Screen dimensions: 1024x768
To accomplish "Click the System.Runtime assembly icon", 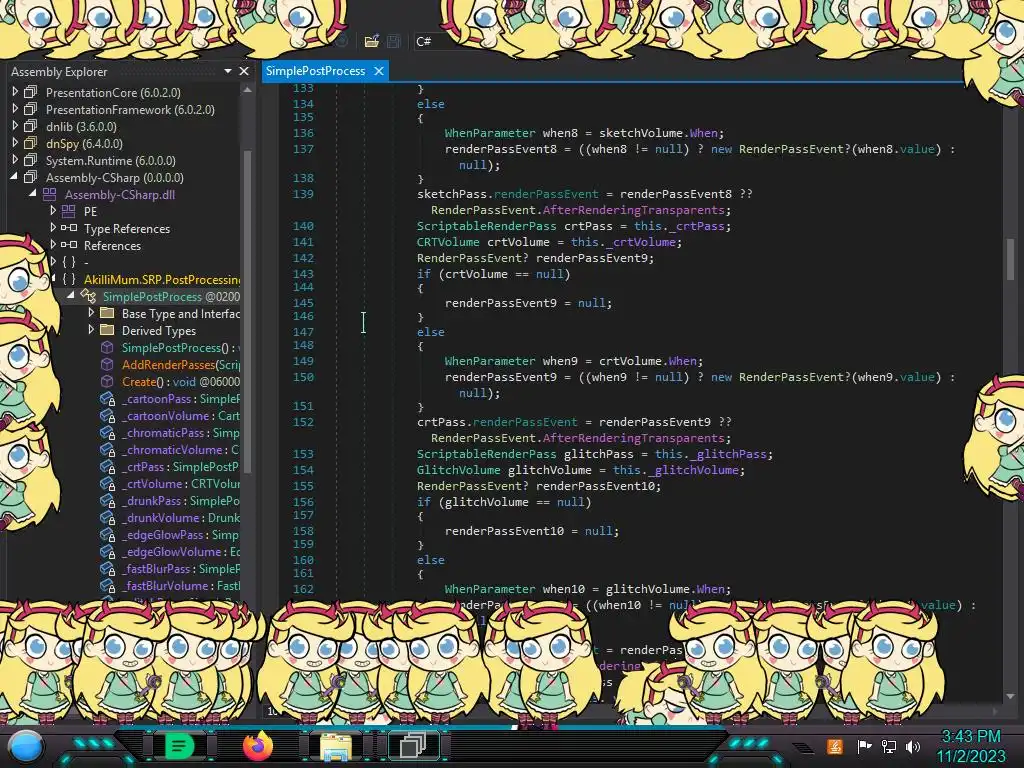I will coord(31,160).
